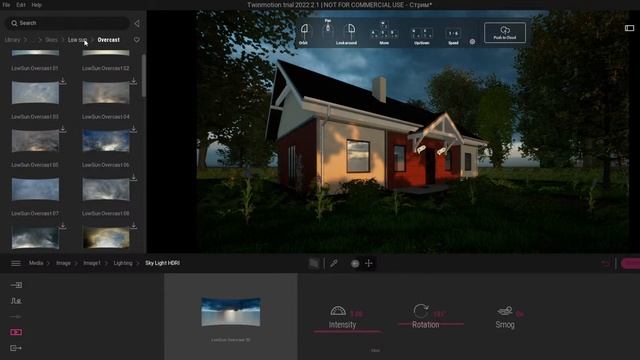Open the Edit menu
640x360 pixels.
[x=21, y=5]
